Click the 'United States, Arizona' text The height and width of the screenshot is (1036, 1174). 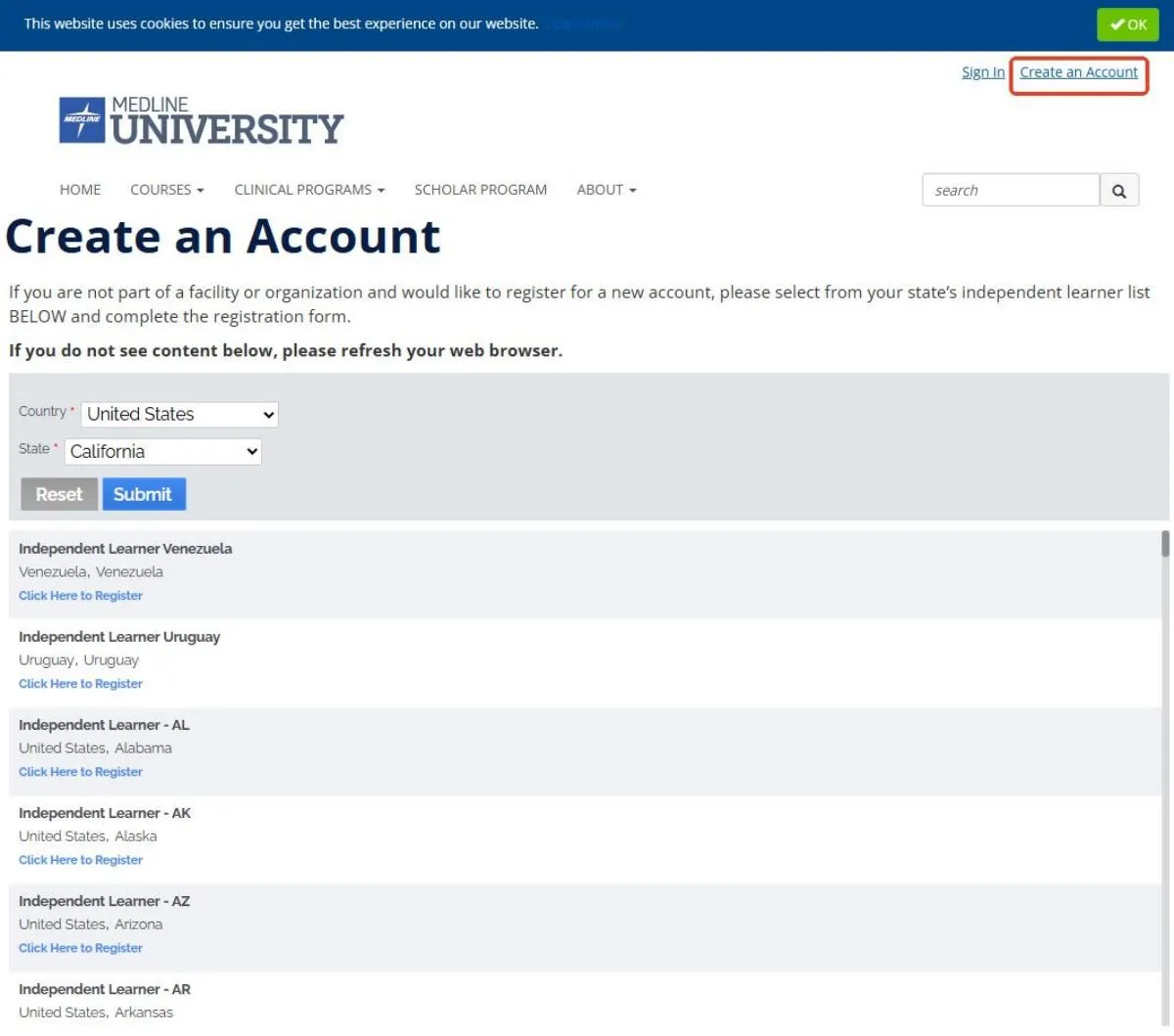91,924
